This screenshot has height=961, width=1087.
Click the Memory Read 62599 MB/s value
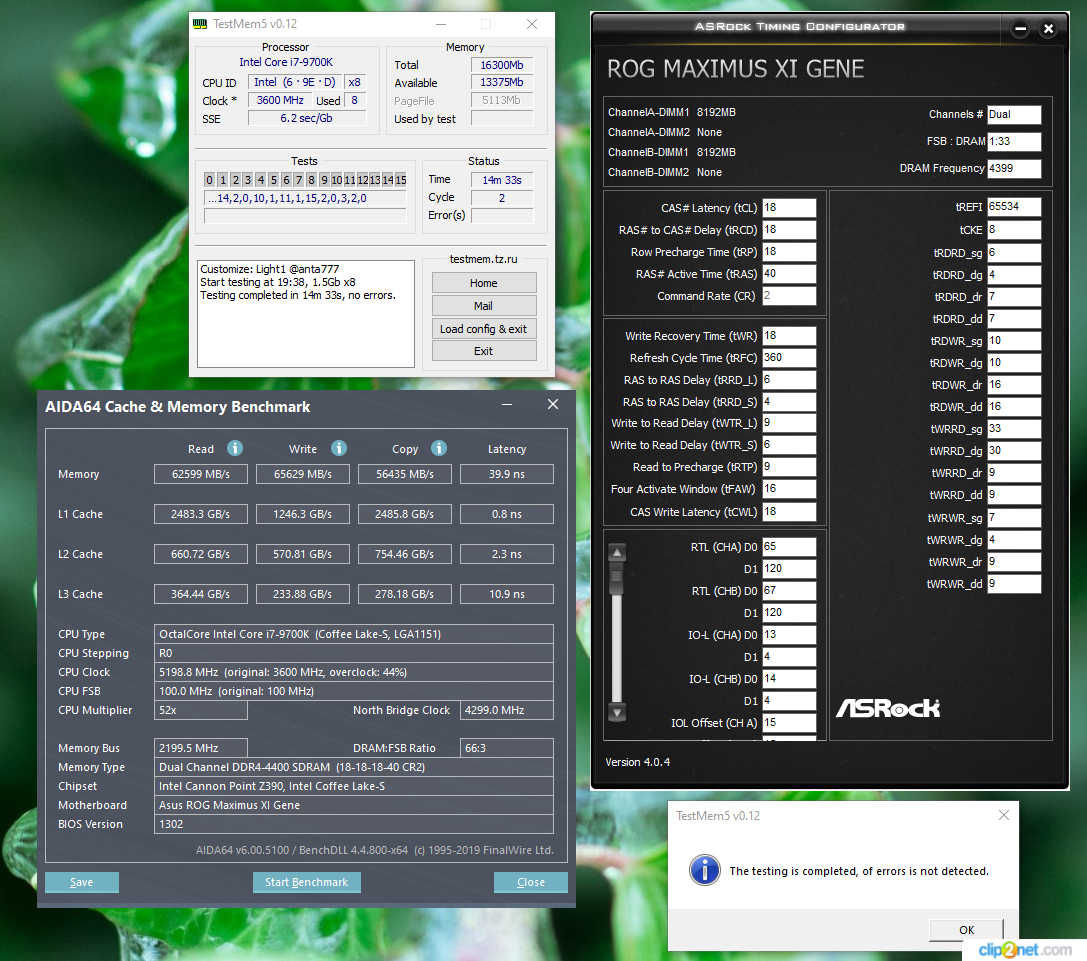[x=200, y=474]
